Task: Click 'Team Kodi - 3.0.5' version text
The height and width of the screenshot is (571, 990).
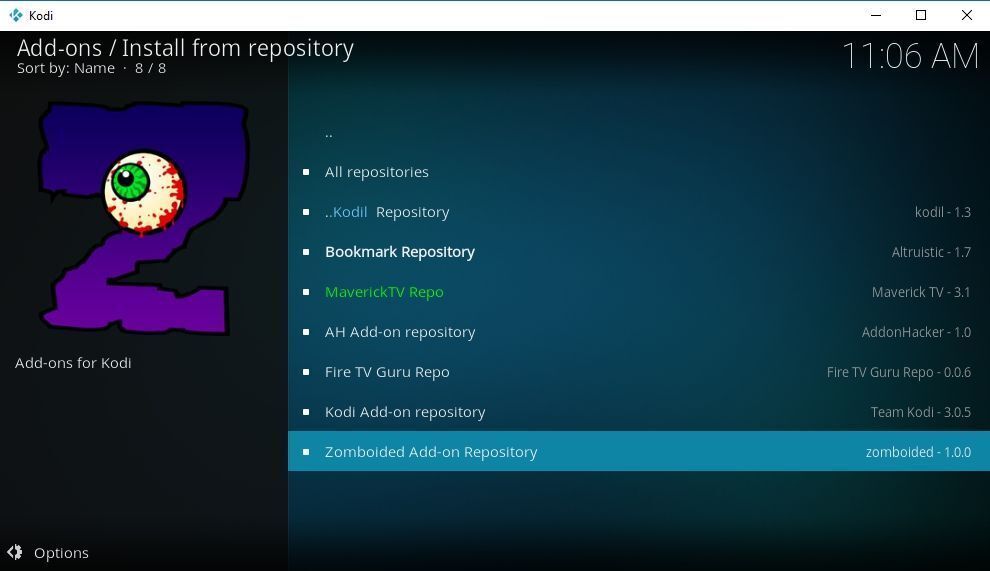Action: [921, 412]
